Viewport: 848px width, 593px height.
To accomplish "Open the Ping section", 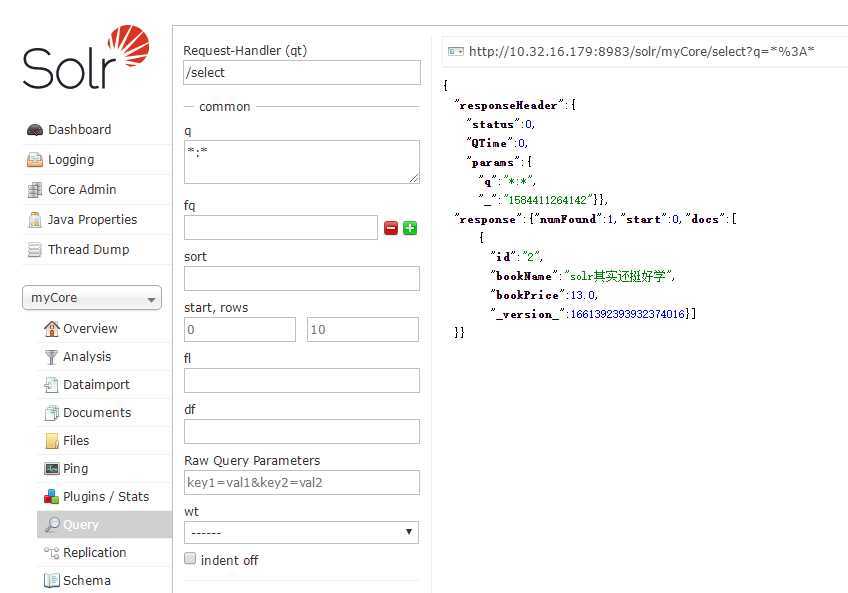I will 76,469.
